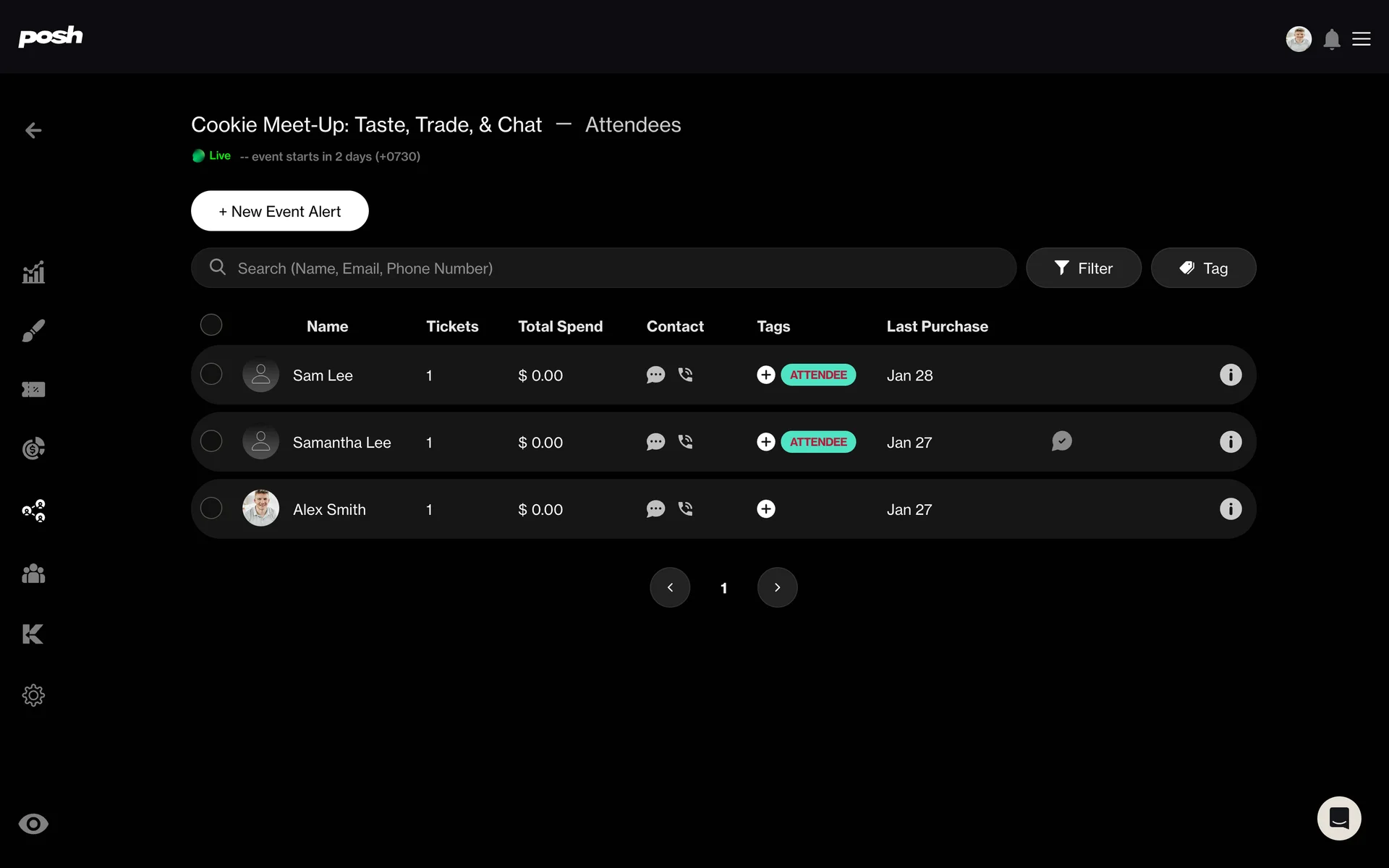Open the Filter dropdown
The height and width of the screenshot is (868, 1389).
tap(1083, 268)
